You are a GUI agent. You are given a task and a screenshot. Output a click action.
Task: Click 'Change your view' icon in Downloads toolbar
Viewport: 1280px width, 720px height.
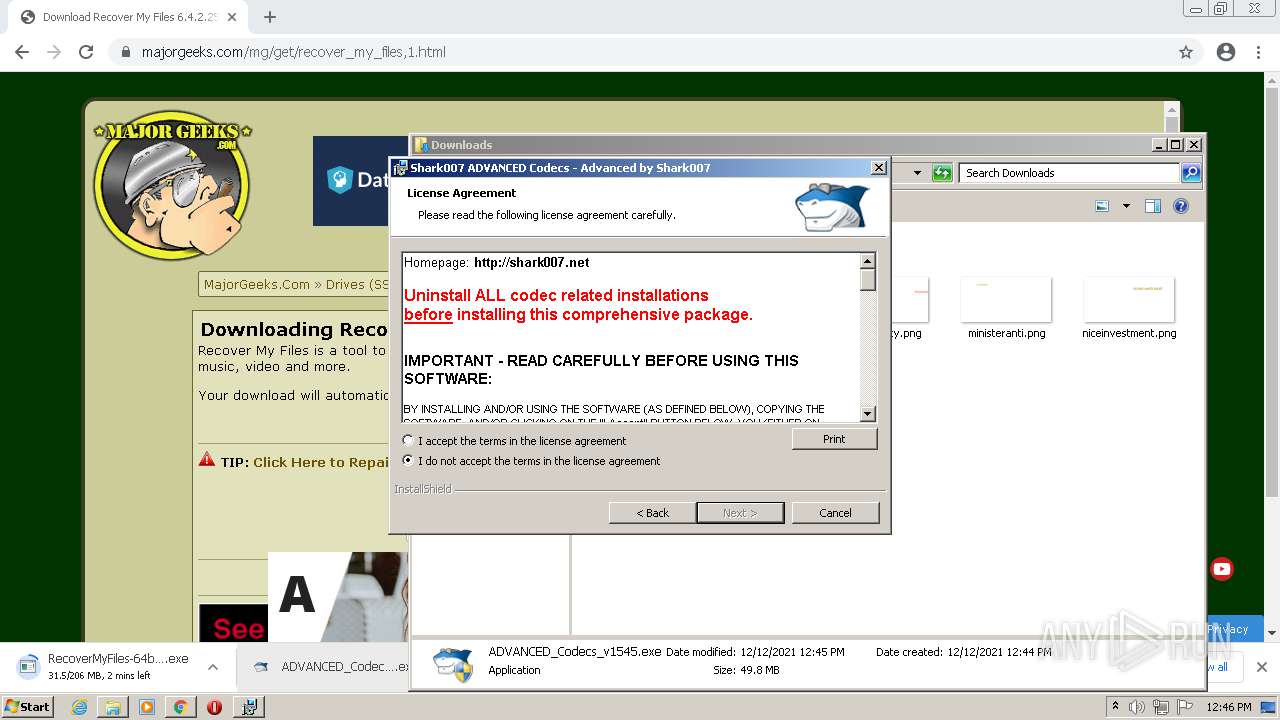[1102, 206]
